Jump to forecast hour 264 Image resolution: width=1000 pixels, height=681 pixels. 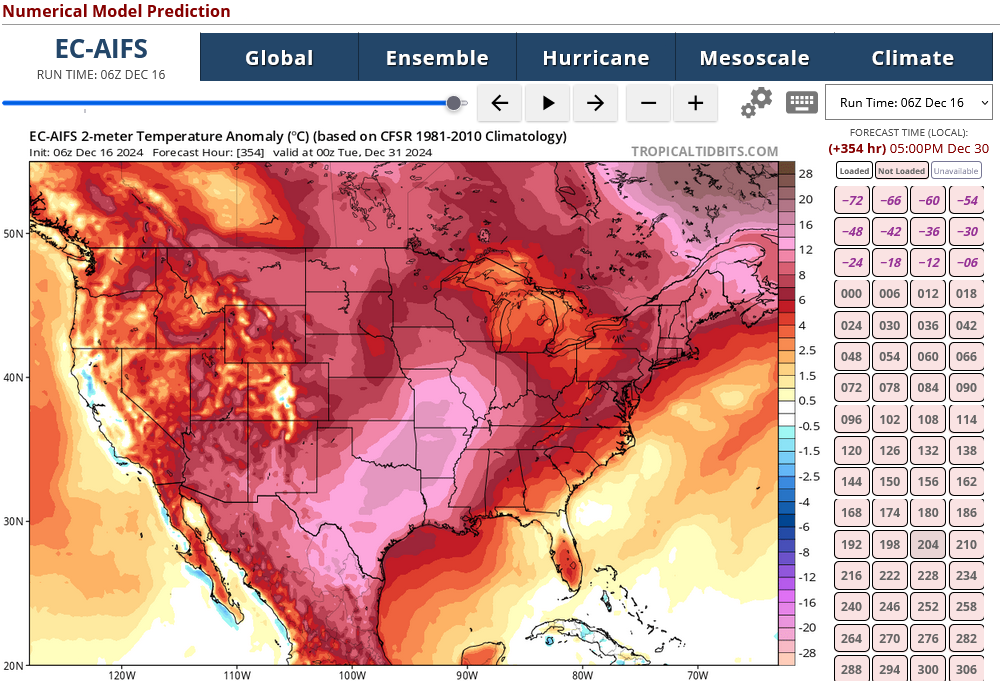[x=851, y=638]
